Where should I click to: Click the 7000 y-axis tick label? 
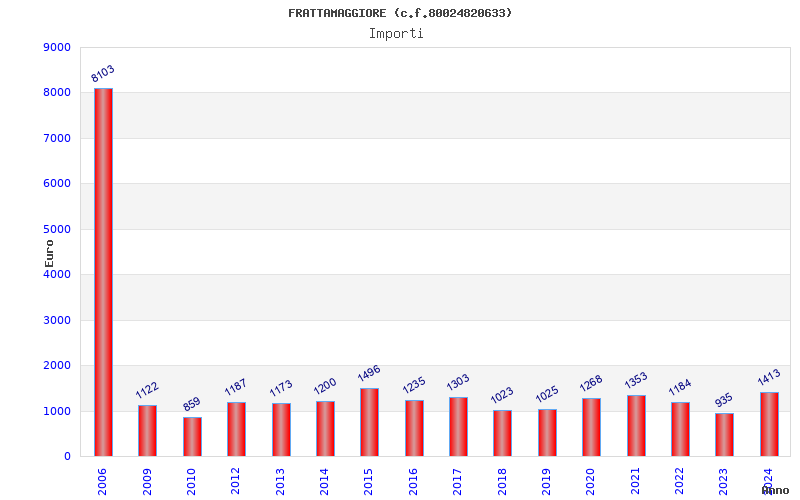tap(57, 138)
